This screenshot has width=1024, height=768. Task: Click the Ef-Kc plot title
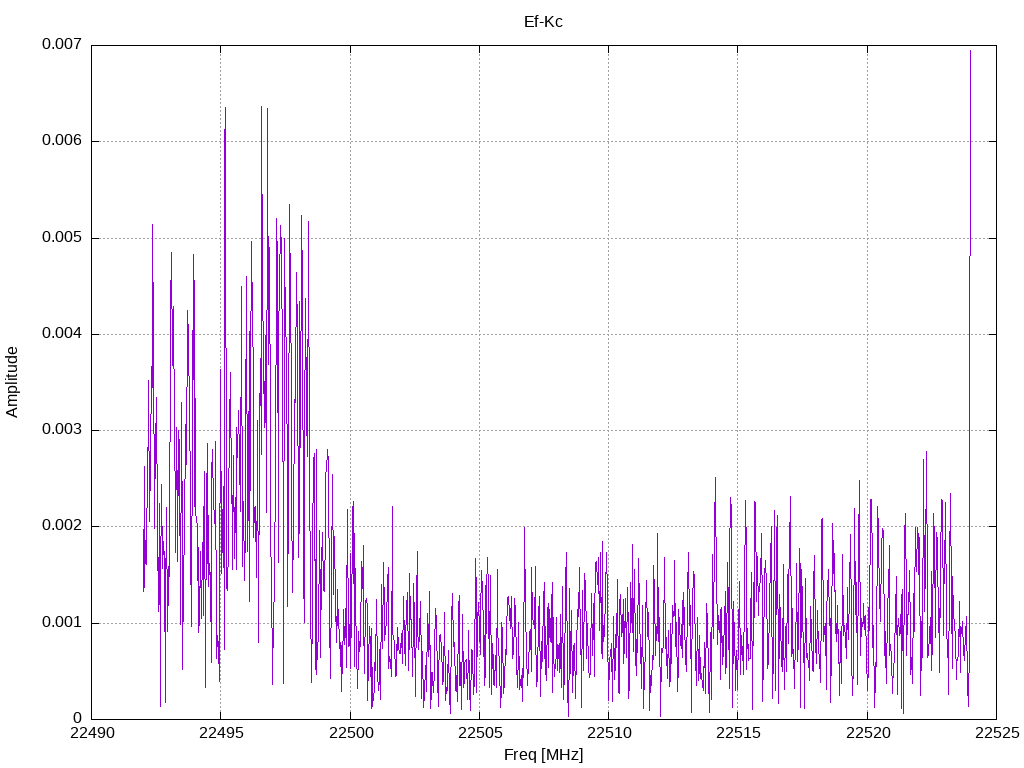pos(543,22)
